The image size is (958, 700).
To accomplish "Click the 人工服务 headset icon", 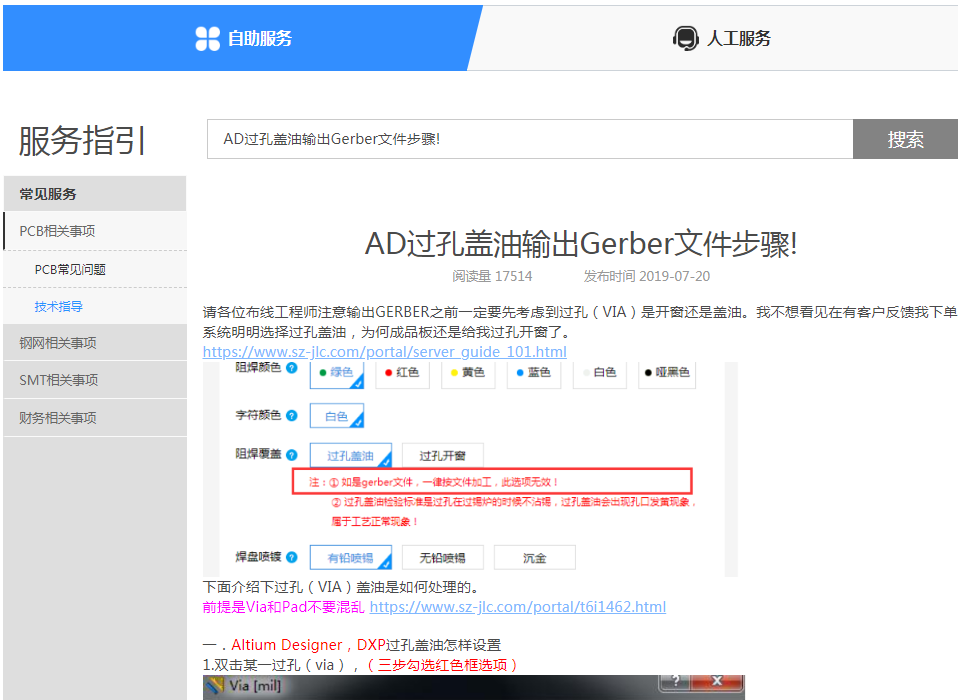I will 685,39.
